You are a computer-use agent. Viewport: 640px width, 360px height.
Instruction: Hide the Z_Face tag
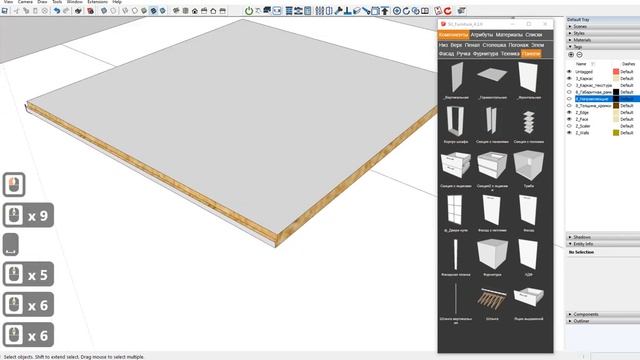pos(569,119)
